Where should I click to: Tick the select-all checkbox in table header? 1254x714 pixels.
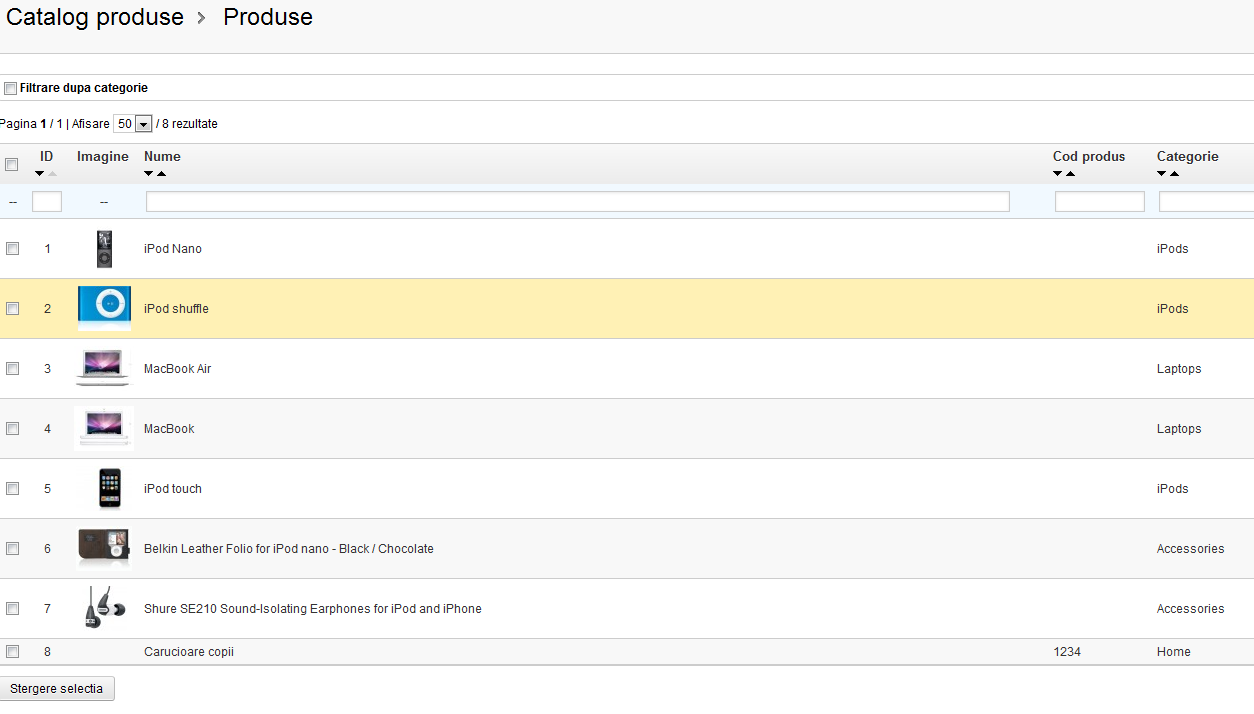click(12, 164)
